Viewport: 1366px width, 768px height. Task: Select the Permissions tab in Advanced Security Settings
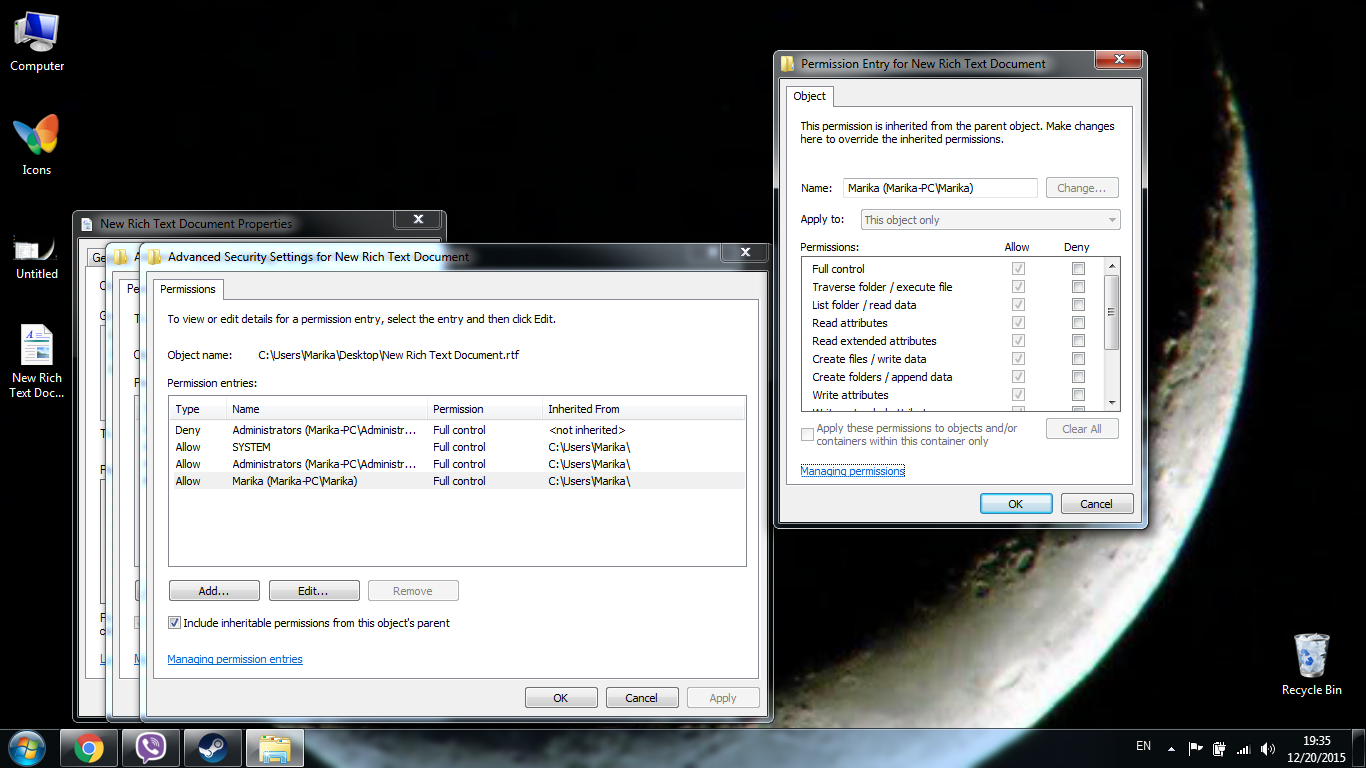click(188, 289)
